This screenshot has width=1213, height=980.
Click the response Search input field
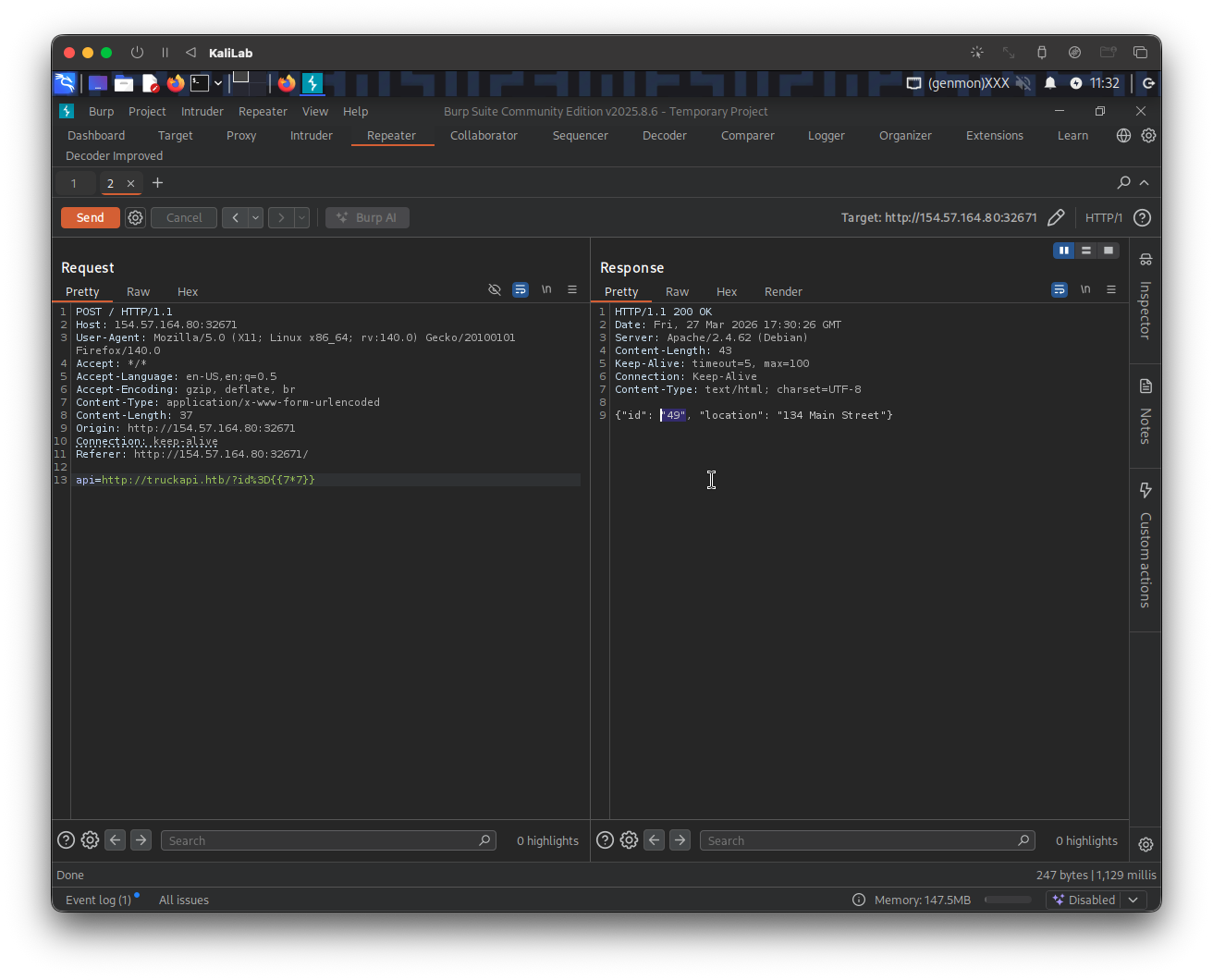click(860, 840)
